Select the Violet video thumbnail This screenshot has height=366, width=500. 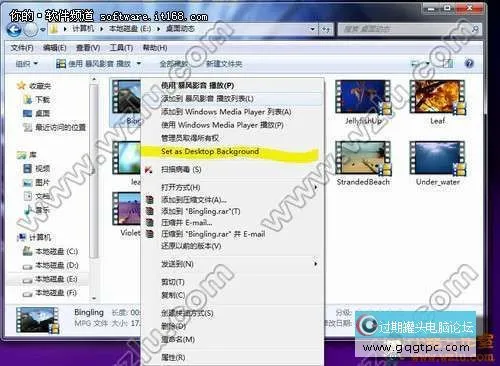127,209
